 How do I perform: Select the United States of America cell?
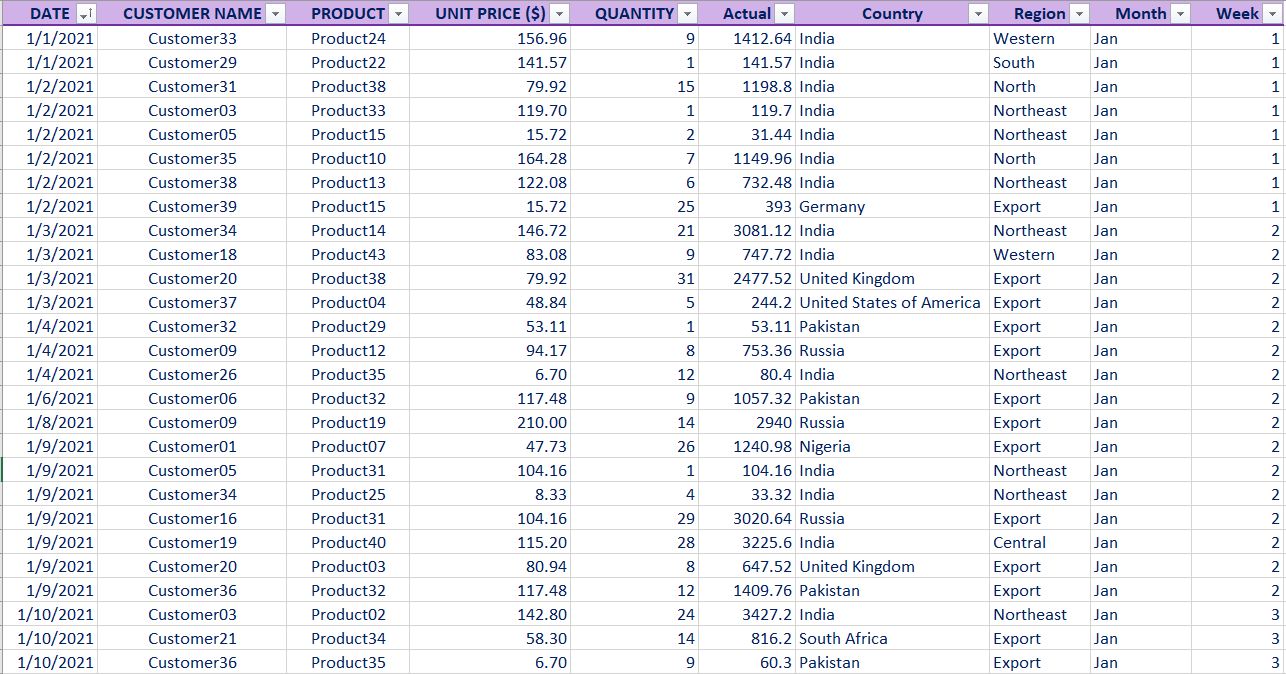click(x=889, y=302)
